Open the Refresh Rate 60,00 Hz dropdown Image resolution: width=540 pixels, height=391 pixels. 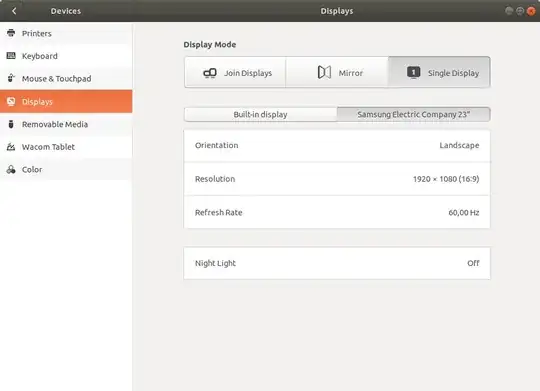pyautogui.click(x=337, y=212)
